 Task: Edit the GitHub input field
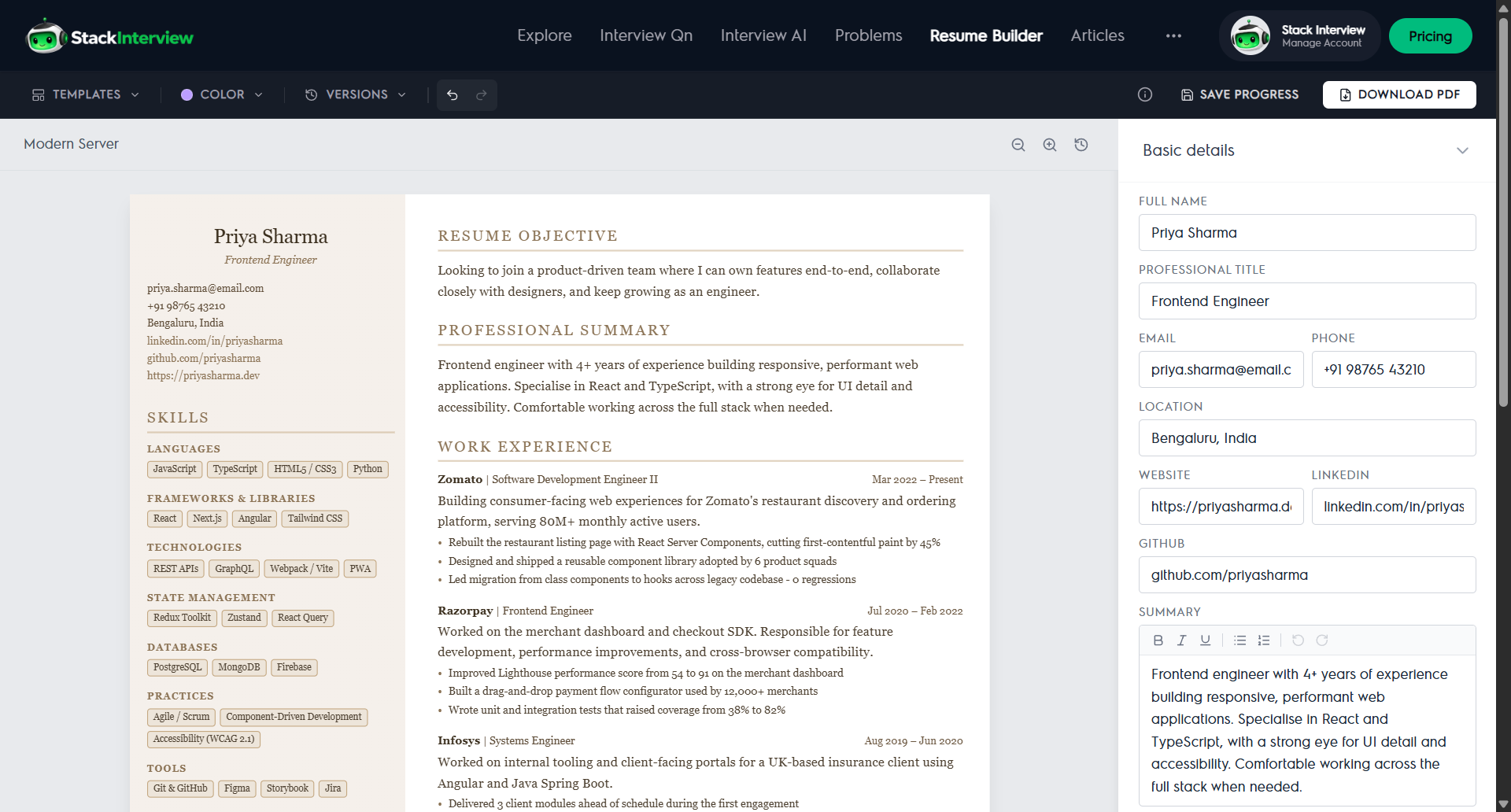1306,575
